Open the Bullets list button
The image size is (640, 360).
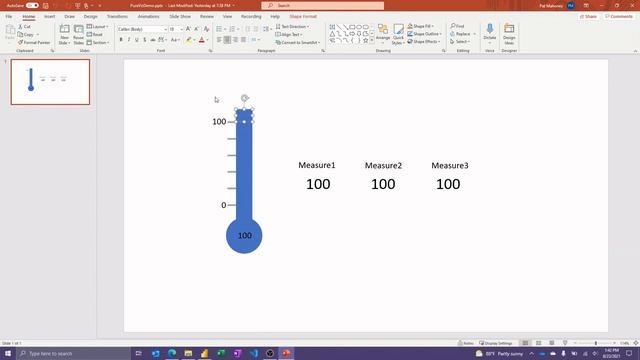[219, 29]
